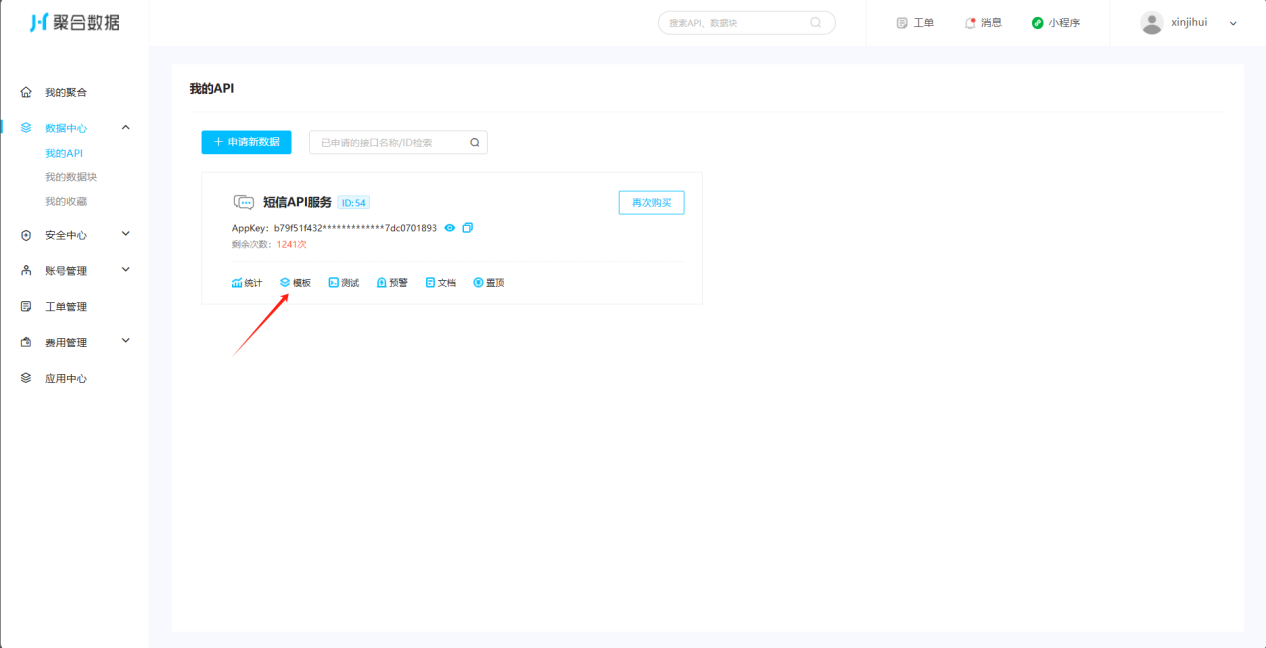1266x648 pixels.
Task: Click the 消息 link text in header
Action: [x=991, y=23]
